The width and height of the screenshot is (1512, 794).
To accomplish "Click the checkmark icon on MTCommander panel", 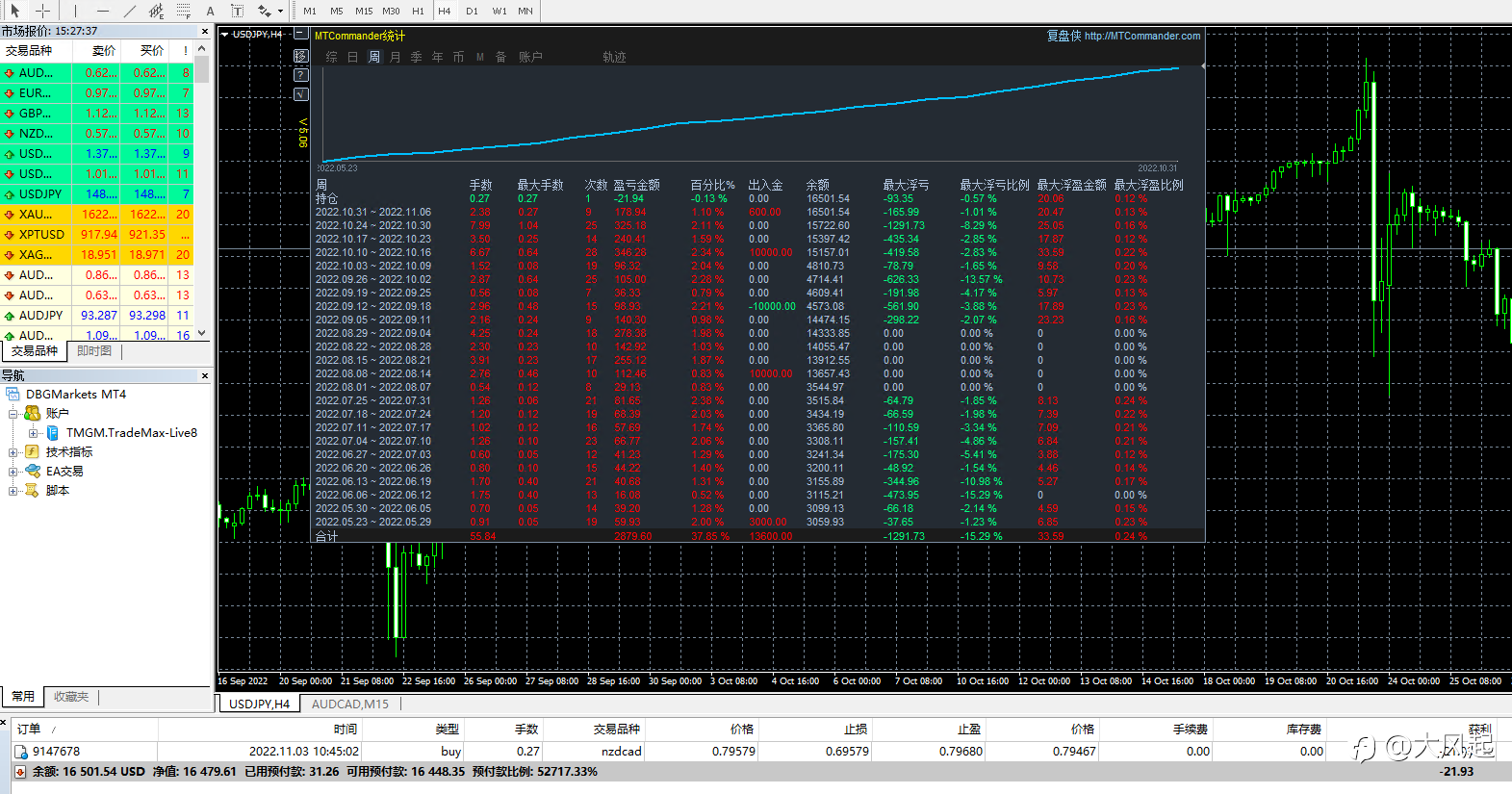I will tap(301, 94).
